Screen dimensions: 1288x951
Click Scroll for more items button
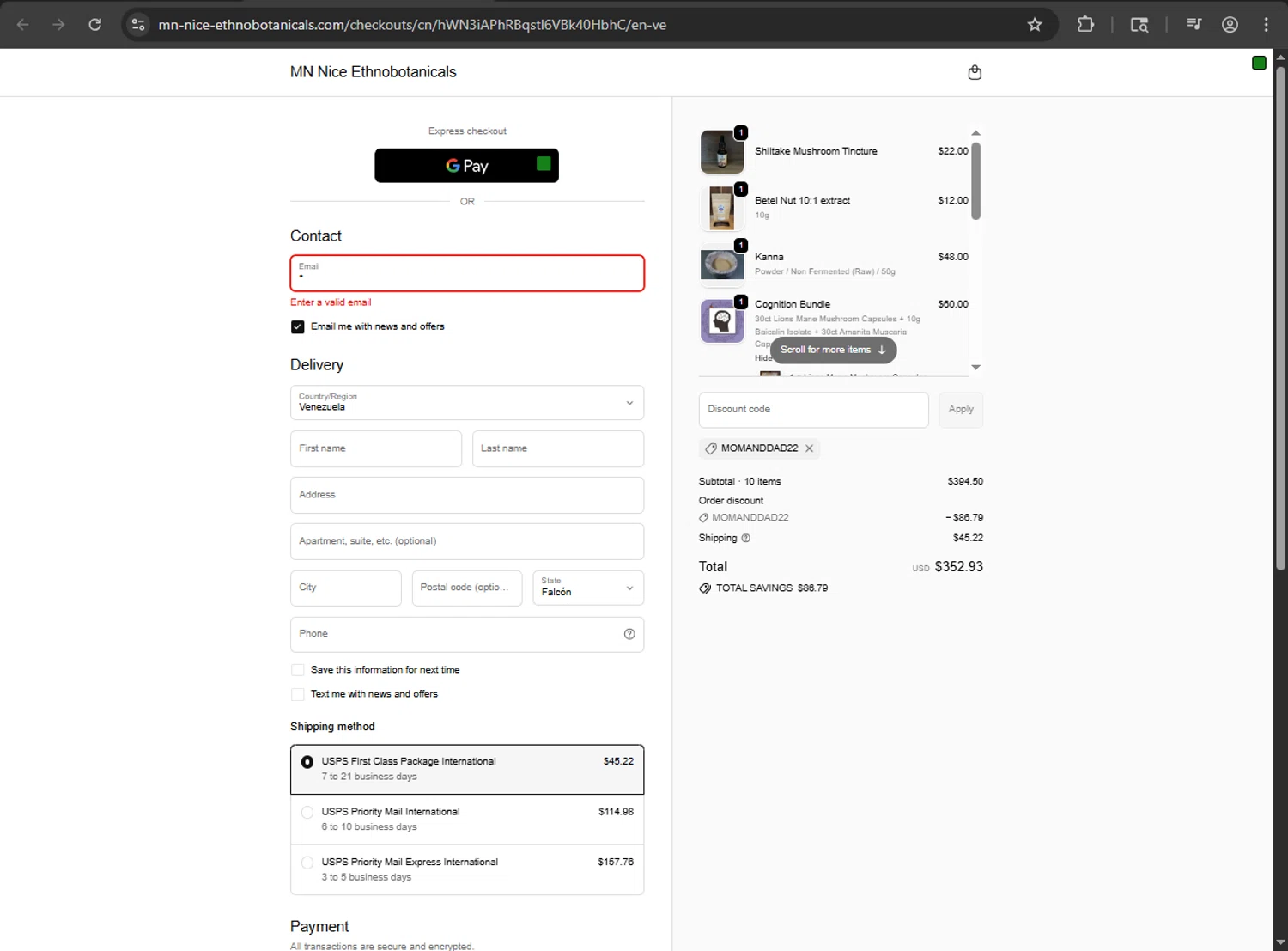coord(833,350)
